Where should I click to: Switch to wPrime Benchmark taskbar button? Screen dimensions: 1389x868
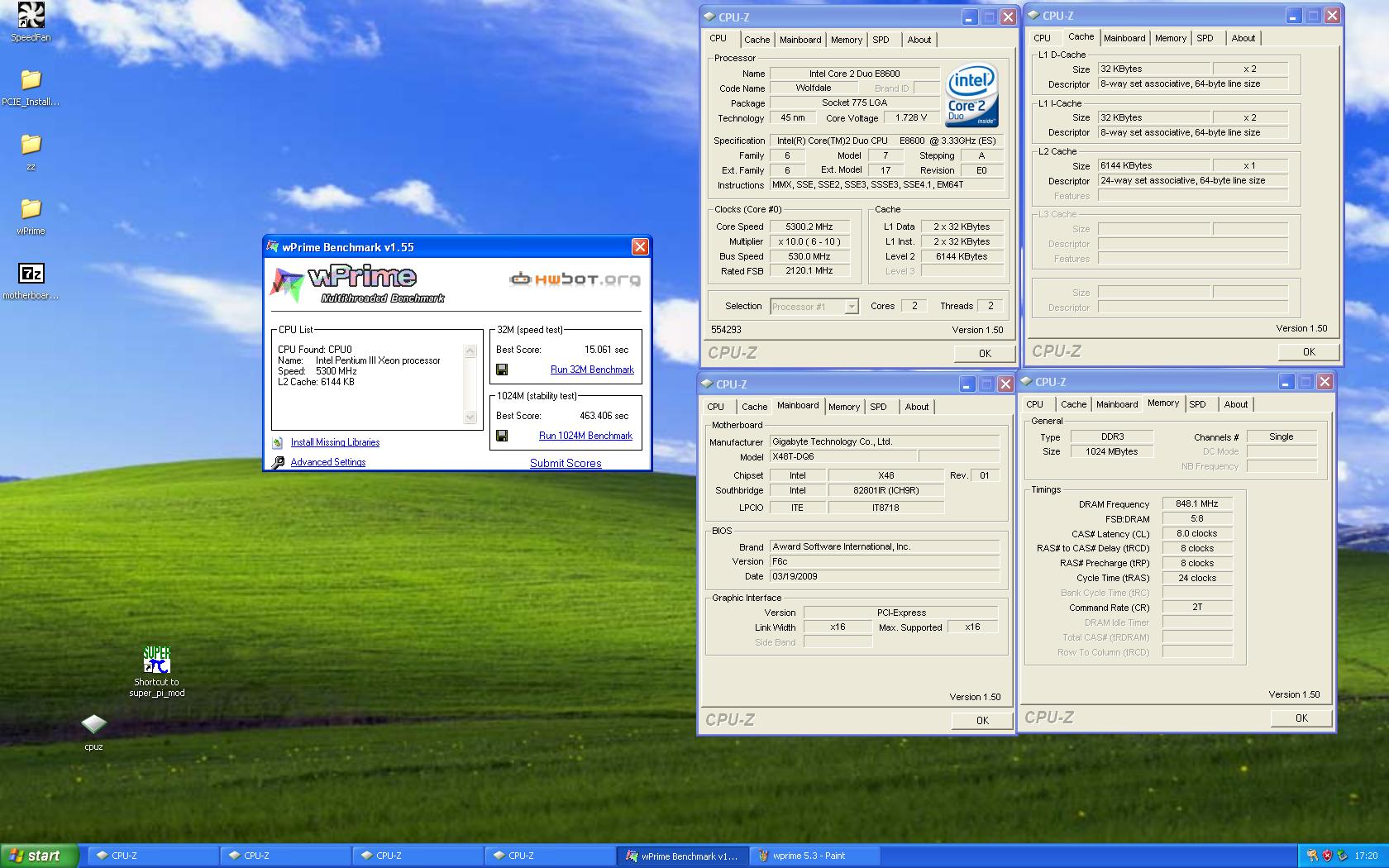pyautogui.click(x=682, y=856)
